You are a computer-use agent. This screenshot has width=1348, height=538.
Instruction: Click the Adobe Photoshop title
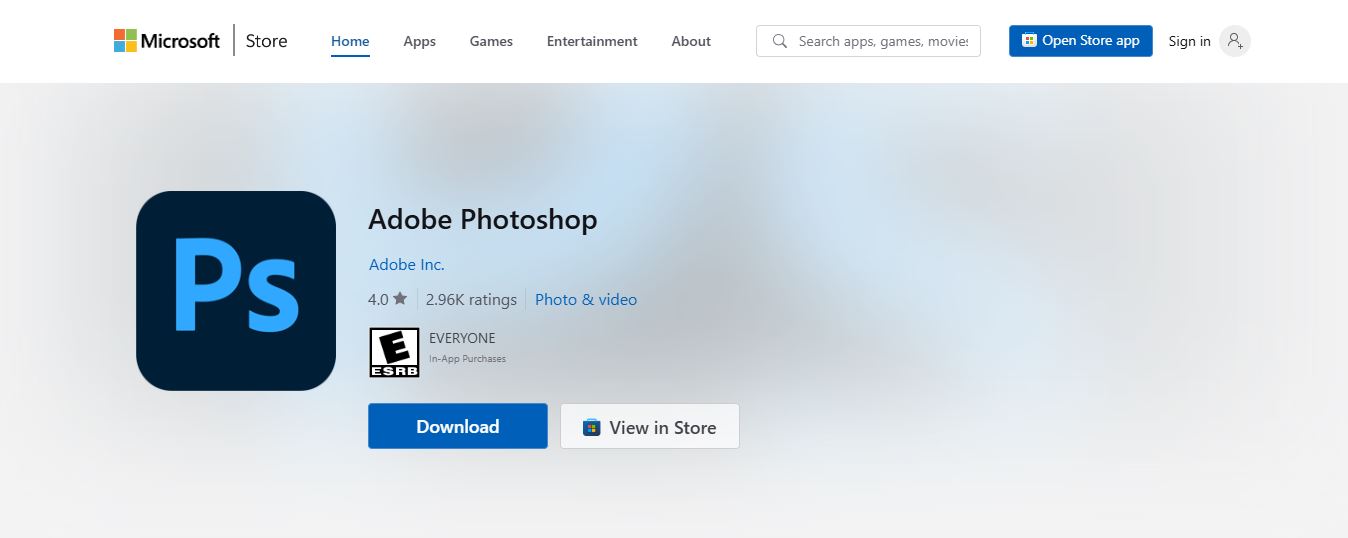[482, 219]
